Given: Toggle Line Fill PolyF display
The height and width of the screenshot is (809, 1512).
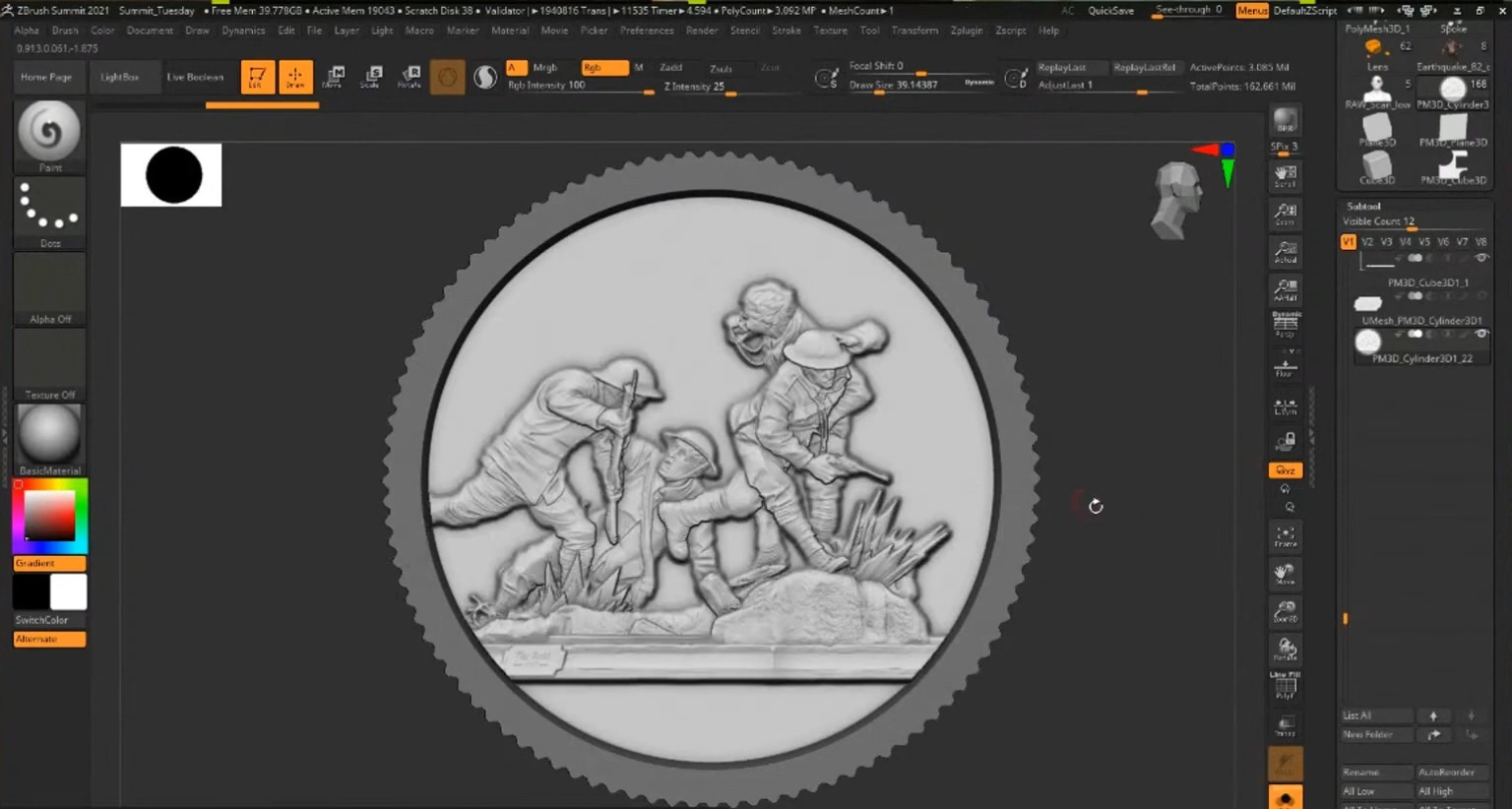Looking at the screenshot, I should pos(1285,685).
